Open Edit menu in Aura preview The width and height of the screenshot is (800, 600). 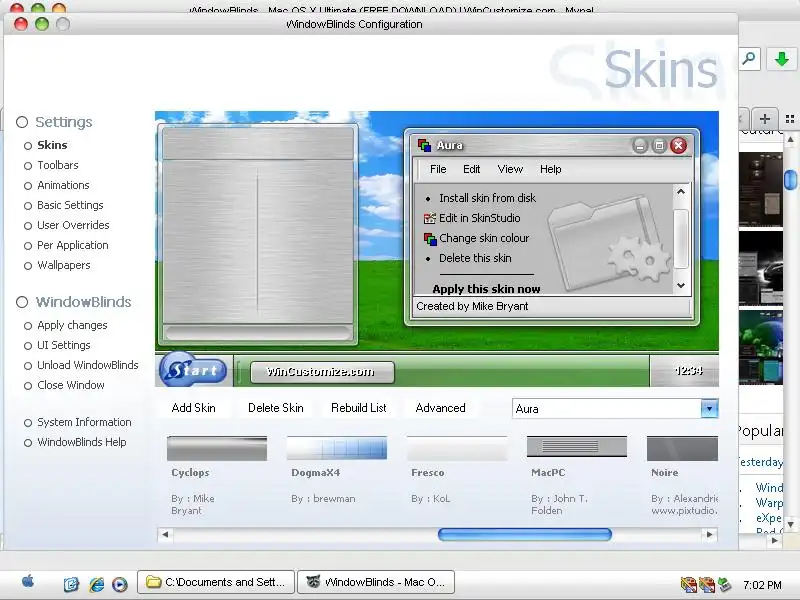coord(471,169)
